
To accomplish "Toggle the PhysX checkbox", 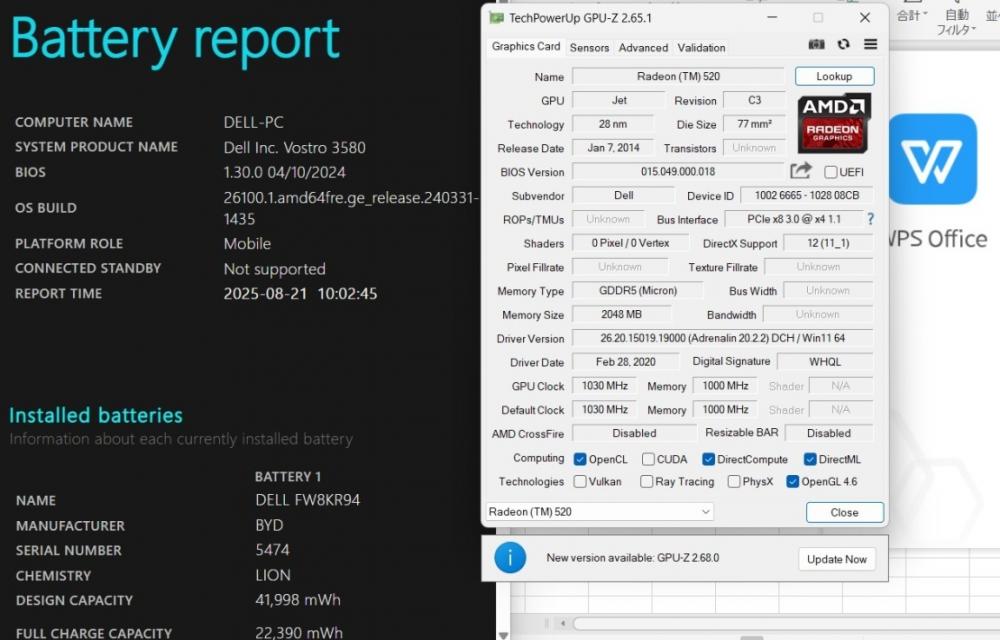I will [733, 481].
